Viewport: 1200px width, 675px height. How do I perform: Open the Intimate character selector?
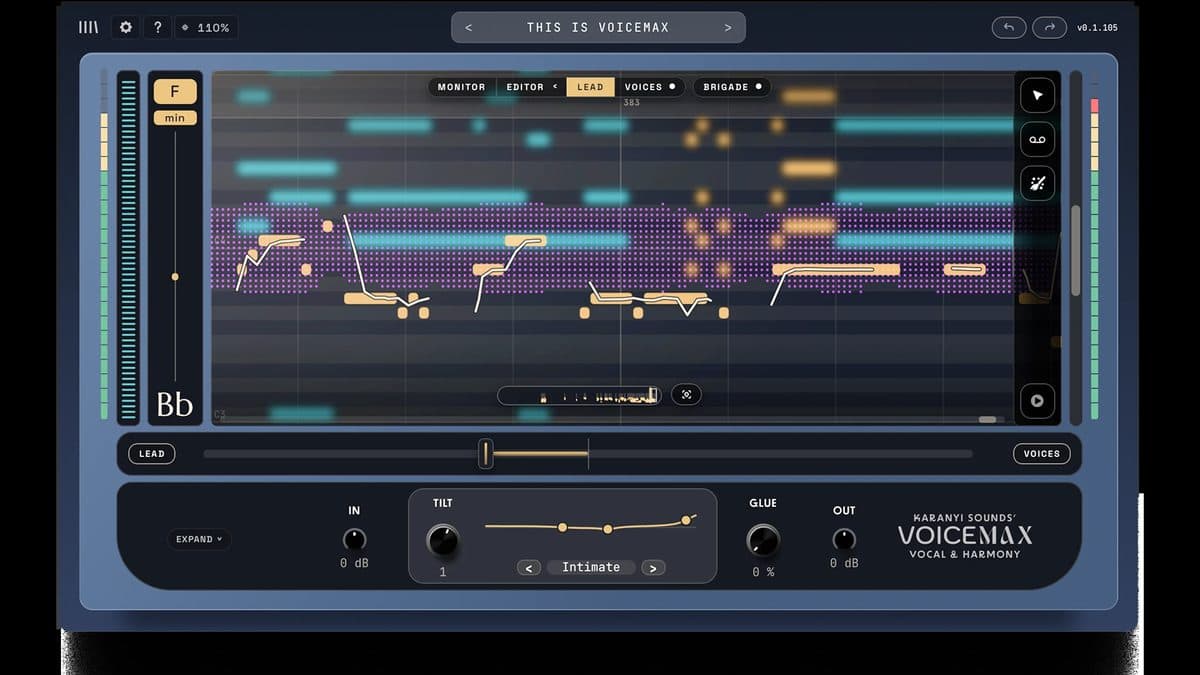click(x=591, y=568)
